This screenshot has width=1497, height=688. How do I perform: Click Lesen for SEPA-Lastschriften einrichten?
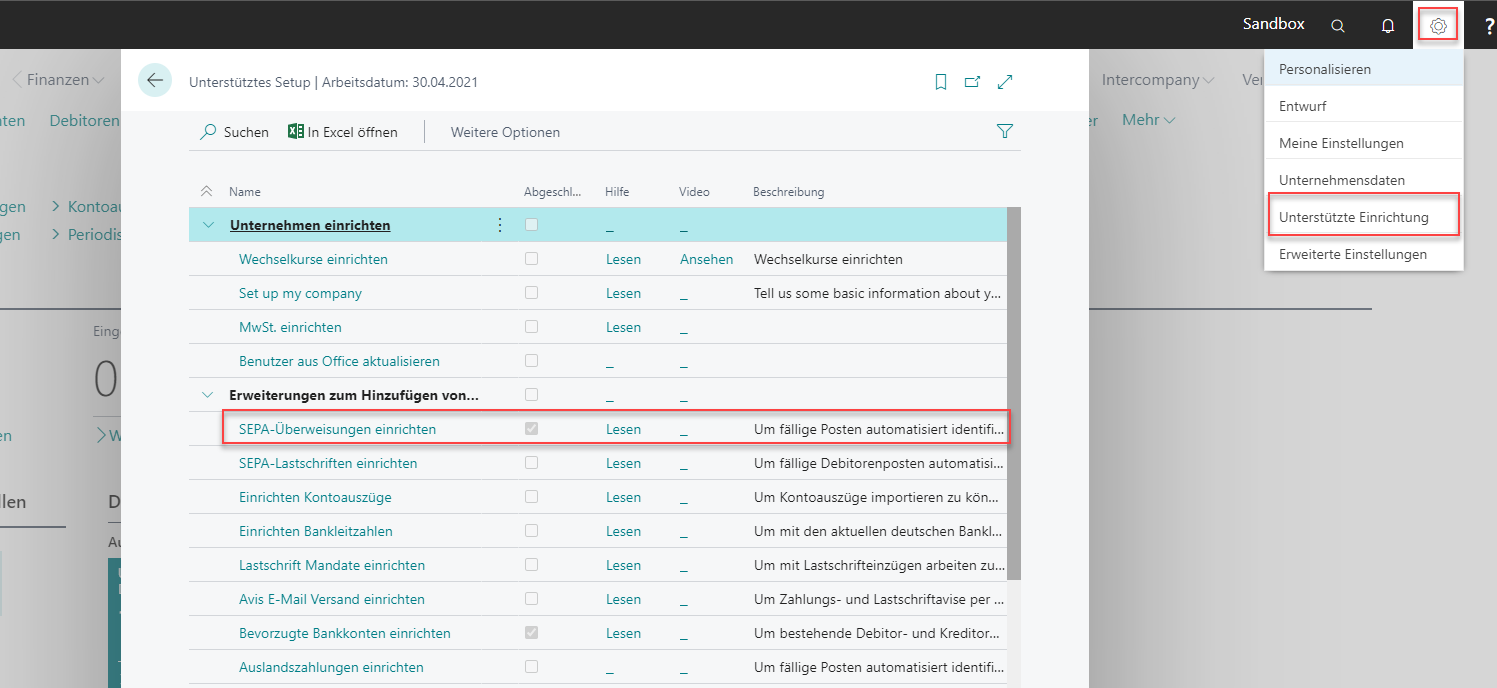(623, 463)
